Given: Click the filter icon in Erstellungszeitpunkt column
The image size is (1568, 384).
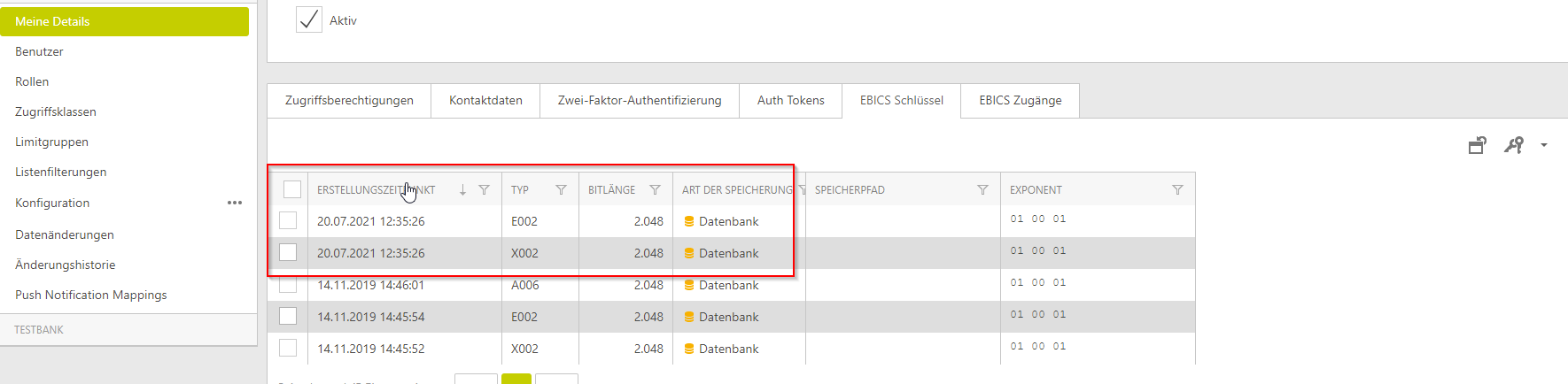Looking at the screenshot, I should tap(484, 190).
